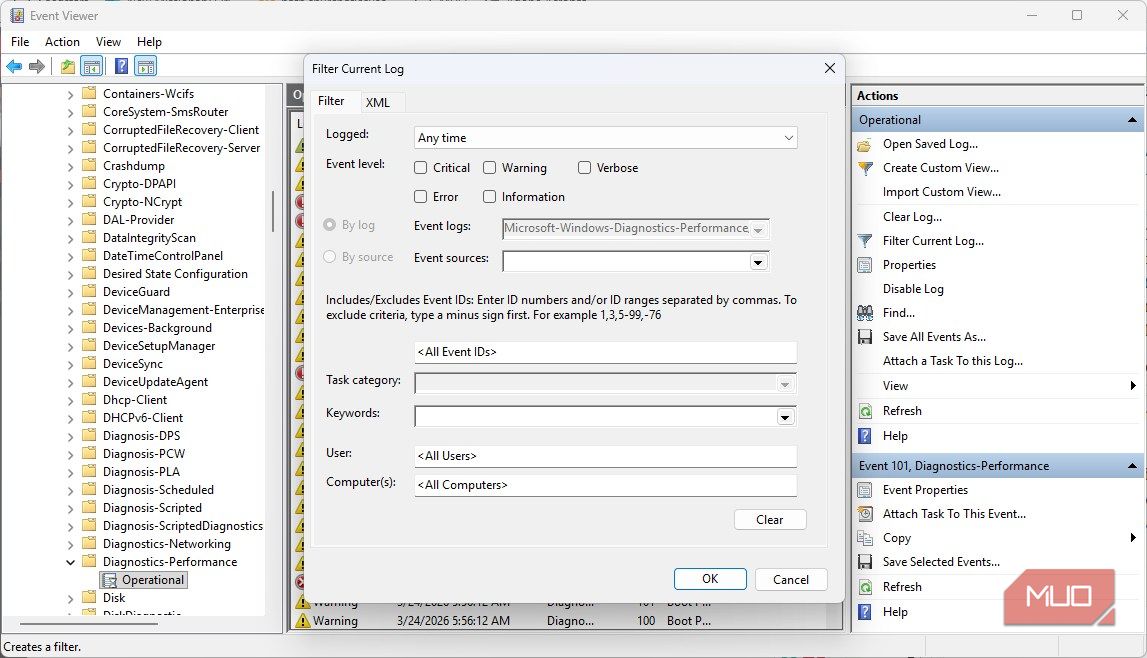Click the DeviceGuard folder icon

[89, 291]
